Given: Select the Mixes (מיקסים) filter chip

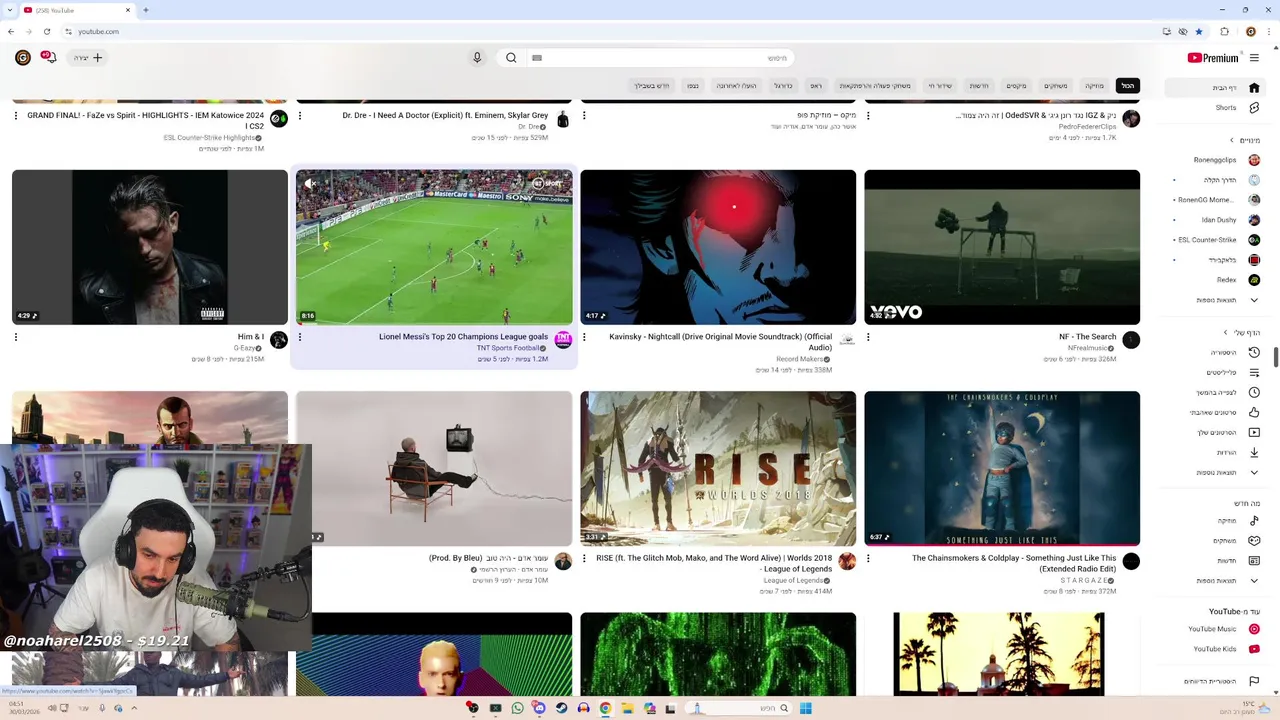Looking at the screenshot, I should pyautogui.click(x=1016, y=86).
